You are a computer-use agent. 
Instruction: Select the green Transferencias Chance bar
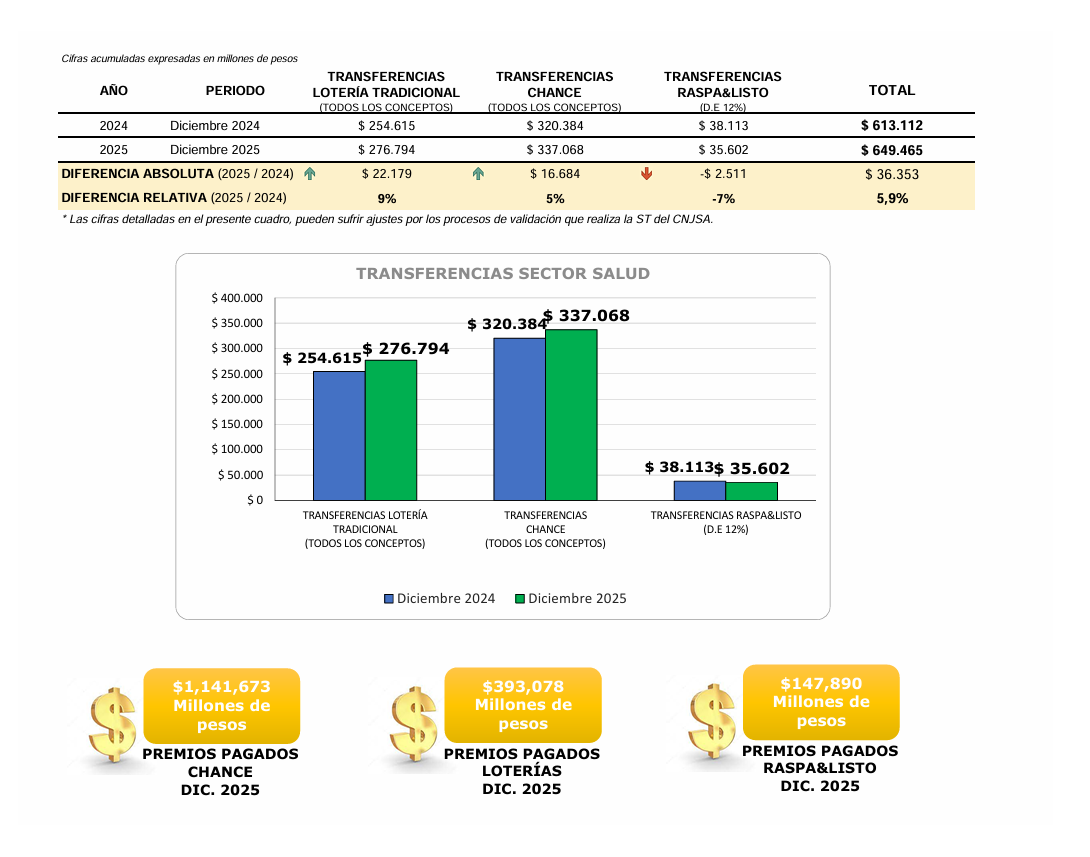tap(571, 414)
